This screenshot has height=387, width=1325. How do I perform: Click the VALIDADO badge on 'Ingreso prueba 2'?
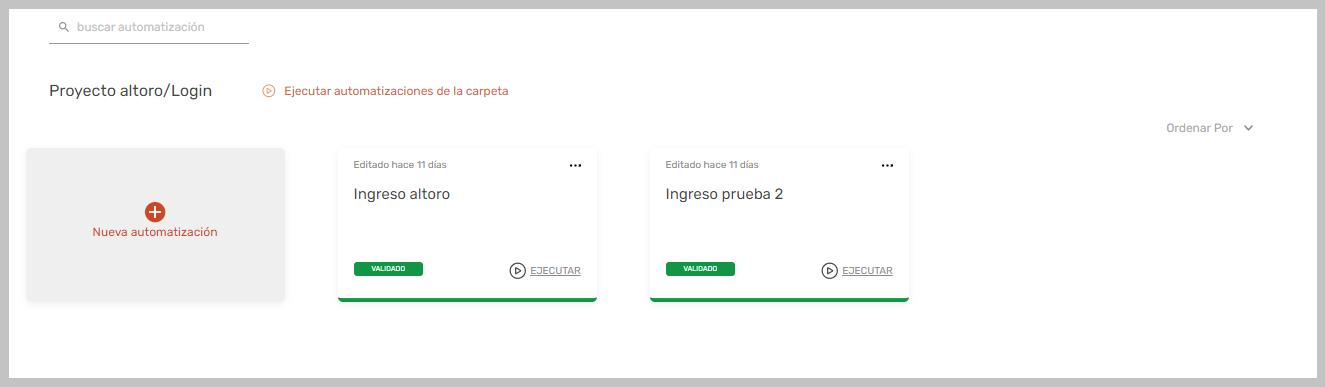700,269
